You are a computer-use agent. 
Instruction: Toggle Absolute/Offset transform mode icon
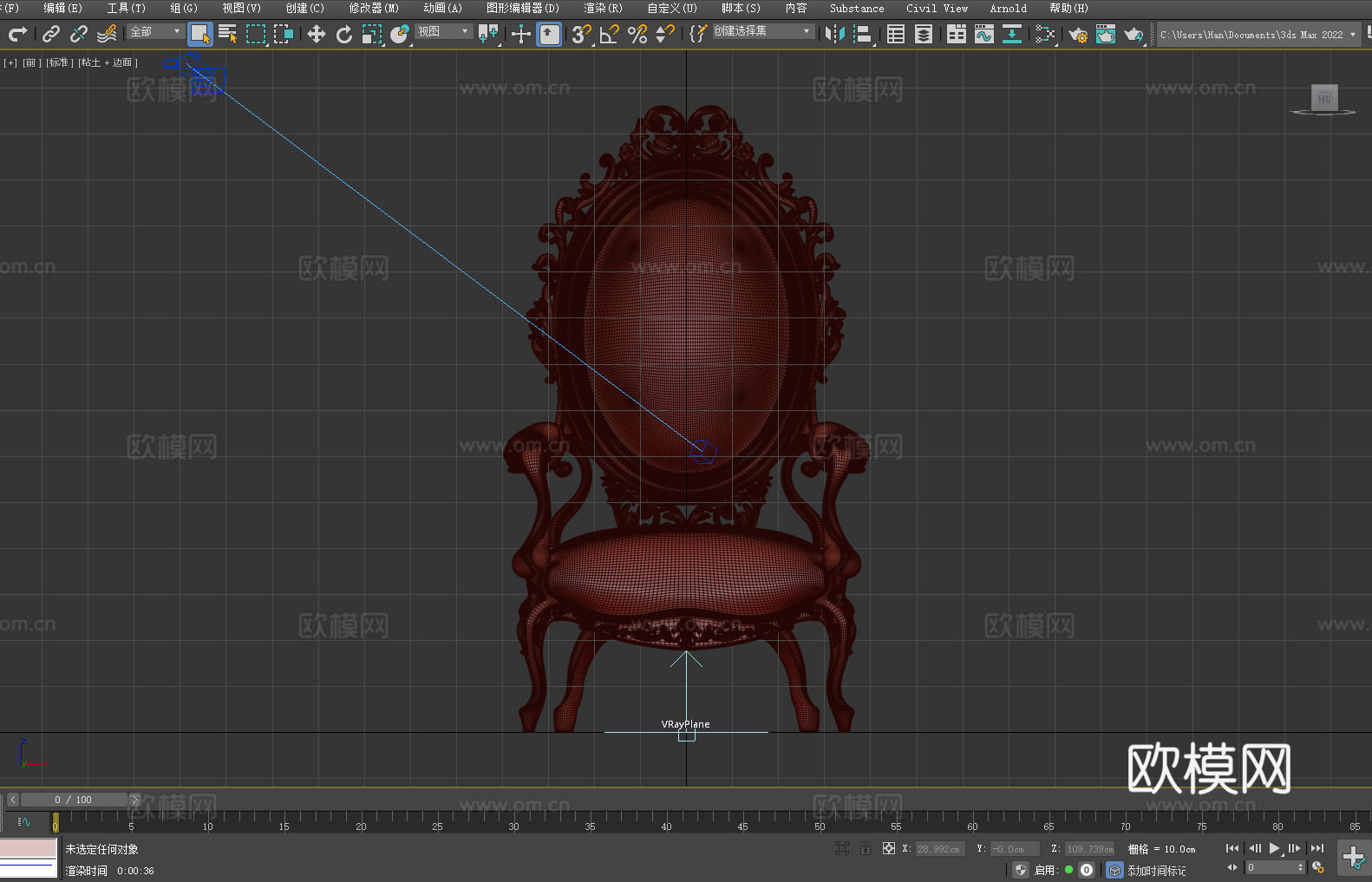889,848
